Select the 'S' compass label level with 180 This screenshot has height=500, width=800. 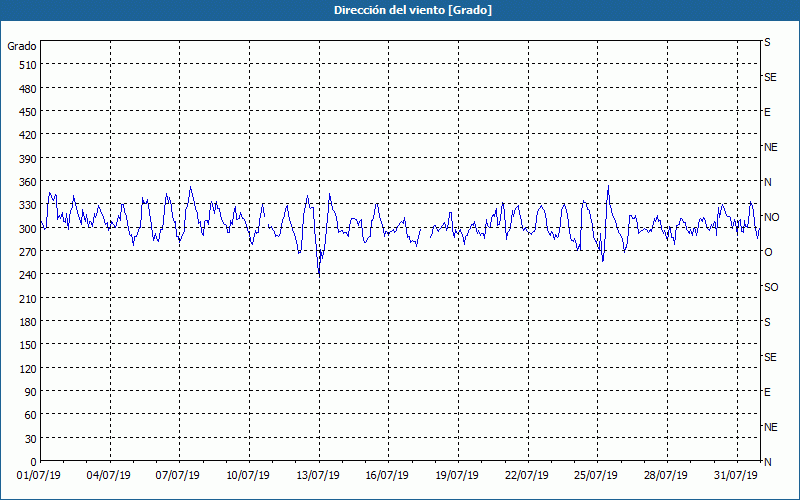[767, 322]
